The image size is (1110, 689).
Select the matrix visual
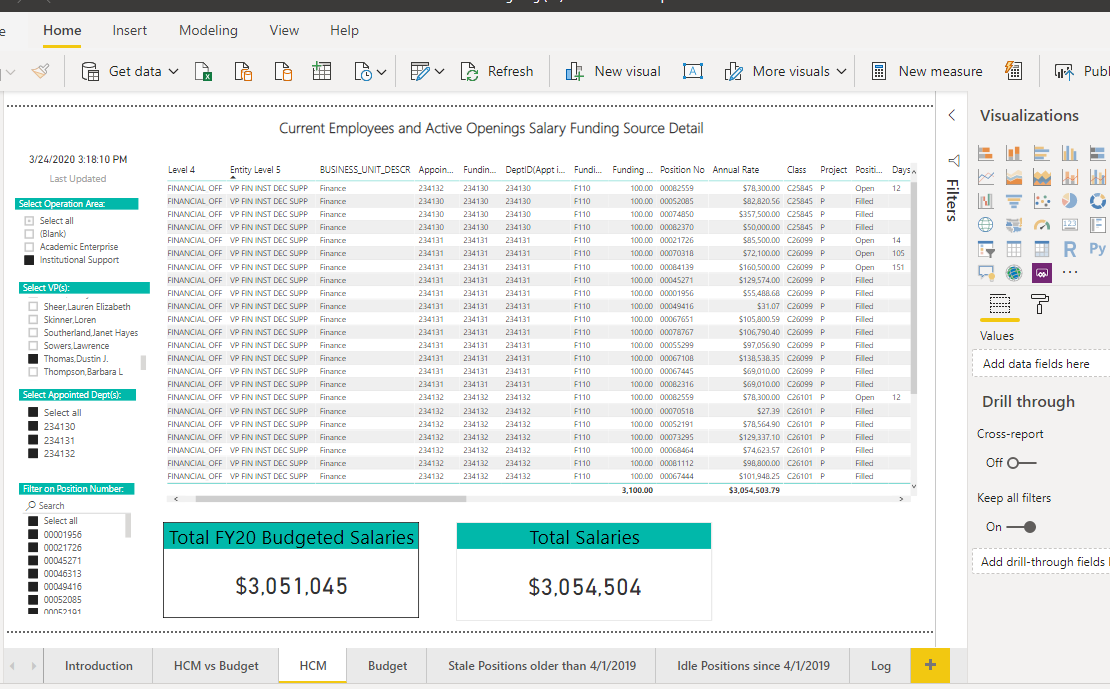1041,249
